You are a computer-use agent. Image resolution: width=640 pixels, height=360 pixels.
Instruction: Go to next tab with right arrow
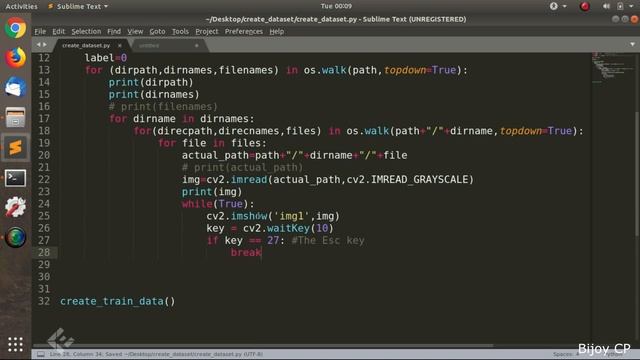pyautogui.click(x=44, y=44)
